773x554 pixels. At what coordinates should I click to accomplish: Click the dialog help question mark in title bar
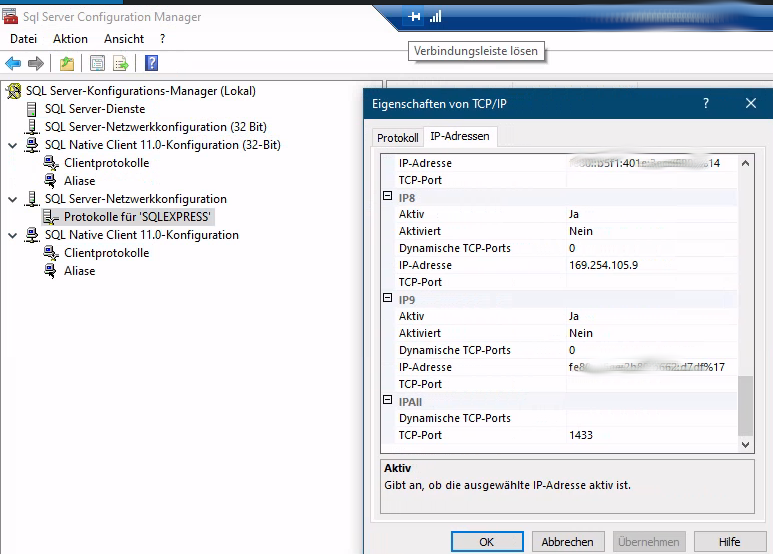706,103
